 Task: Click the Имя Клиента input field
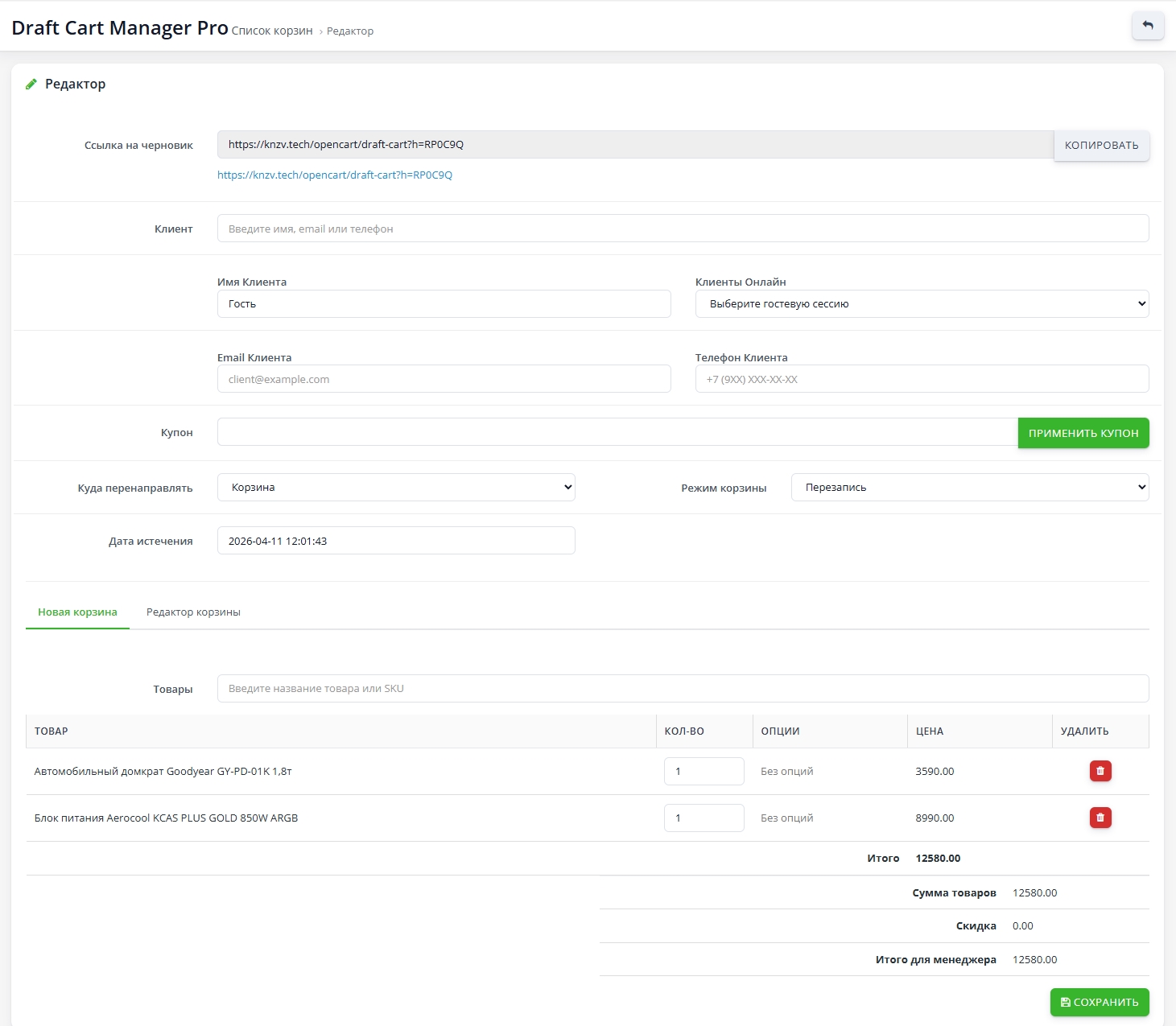coord(444,303)
